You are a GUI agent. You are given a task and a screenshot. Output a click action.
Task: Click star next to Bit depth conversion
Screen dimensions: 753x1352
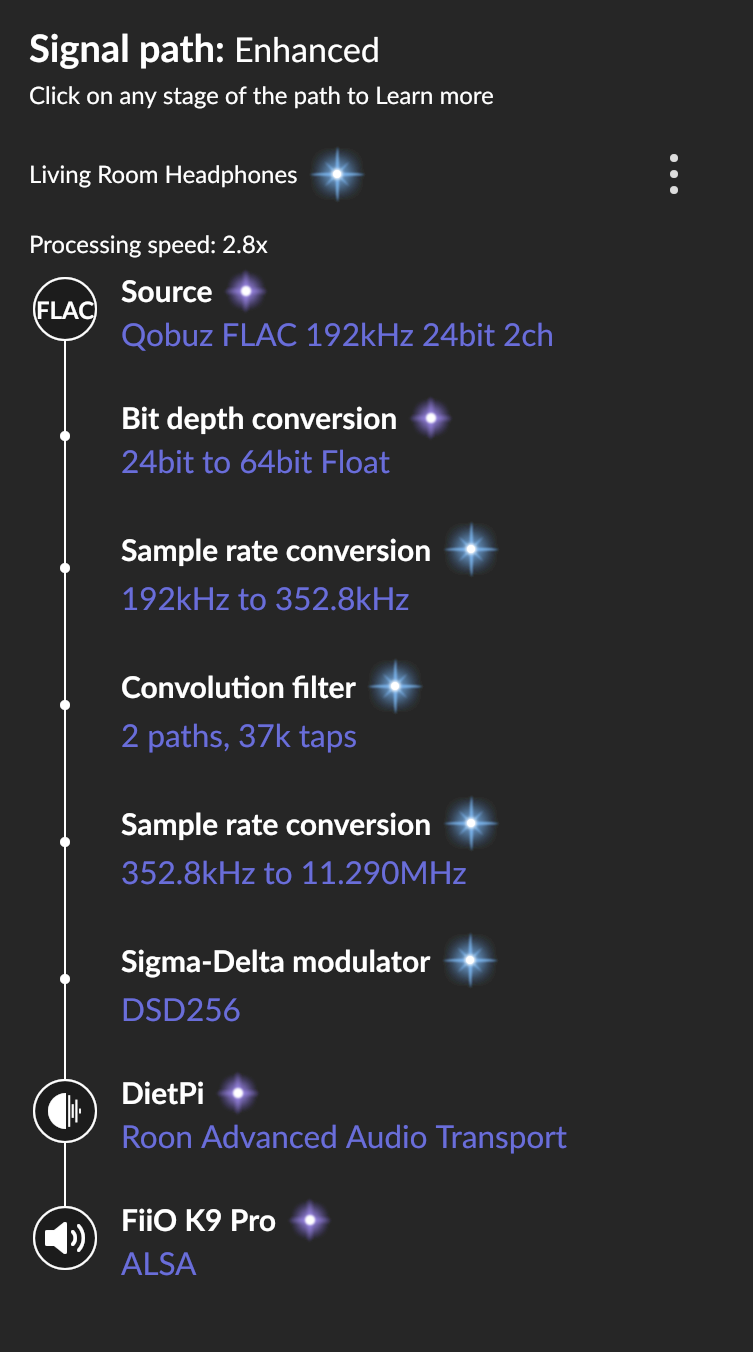click(x=430, y=419)
